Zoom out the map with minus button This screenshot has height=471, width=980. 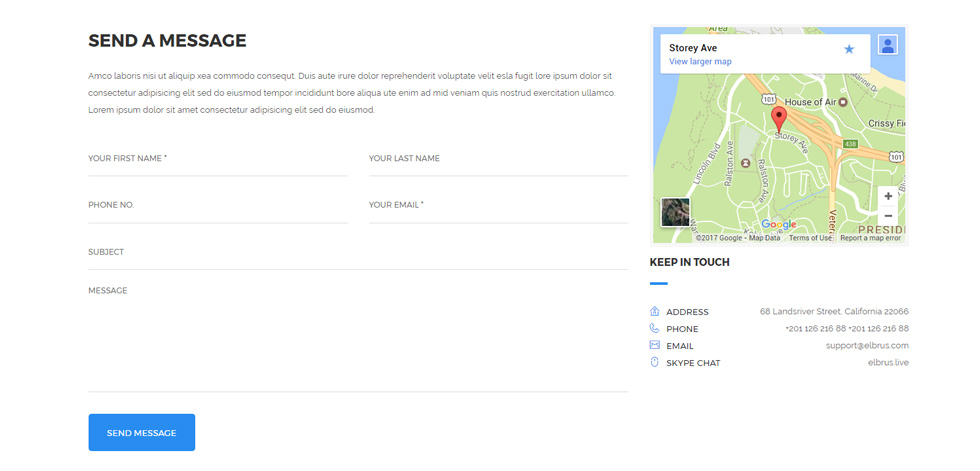click(888, 216)
